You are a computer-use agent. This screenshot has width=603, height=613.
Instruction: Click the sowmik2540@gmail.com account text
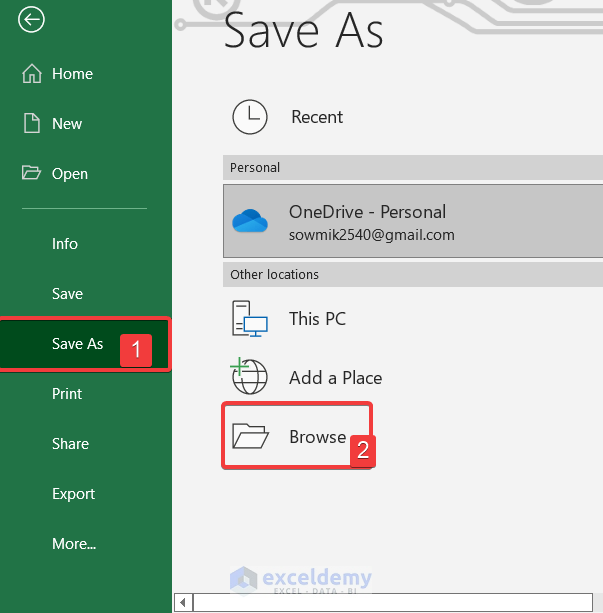coord(372,235)
